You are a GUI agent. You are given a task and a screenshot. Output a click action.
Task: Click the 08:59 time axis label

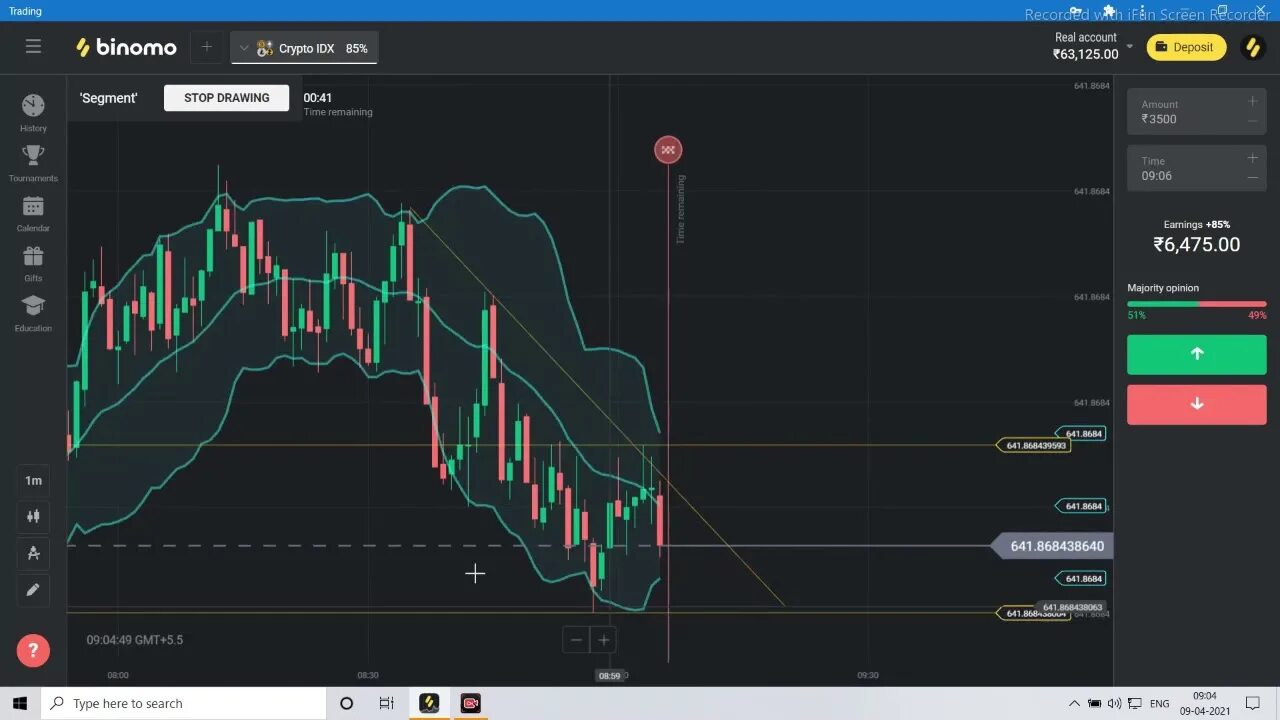(609, 676)
